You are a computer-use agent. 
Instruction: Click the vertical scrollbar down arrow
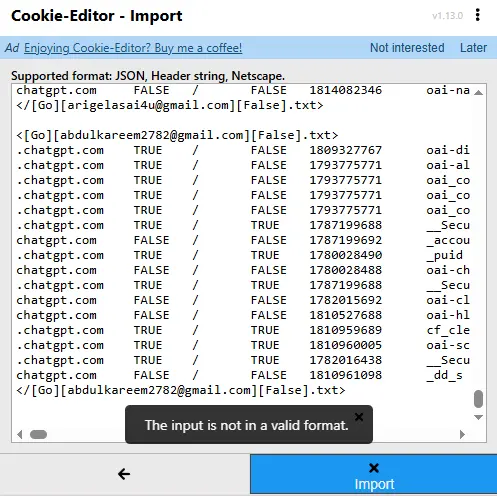click(x=478, y=417)
